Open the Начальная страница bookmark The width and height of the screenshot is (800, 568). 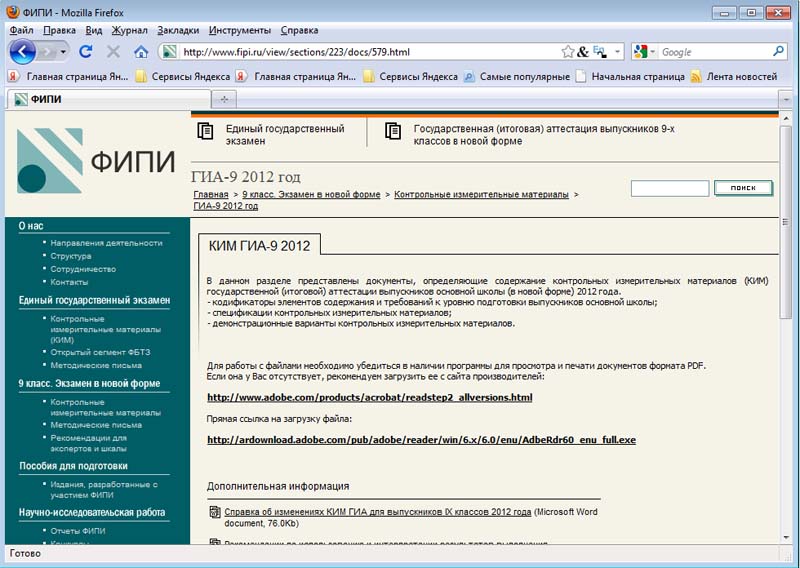[630, 77]
